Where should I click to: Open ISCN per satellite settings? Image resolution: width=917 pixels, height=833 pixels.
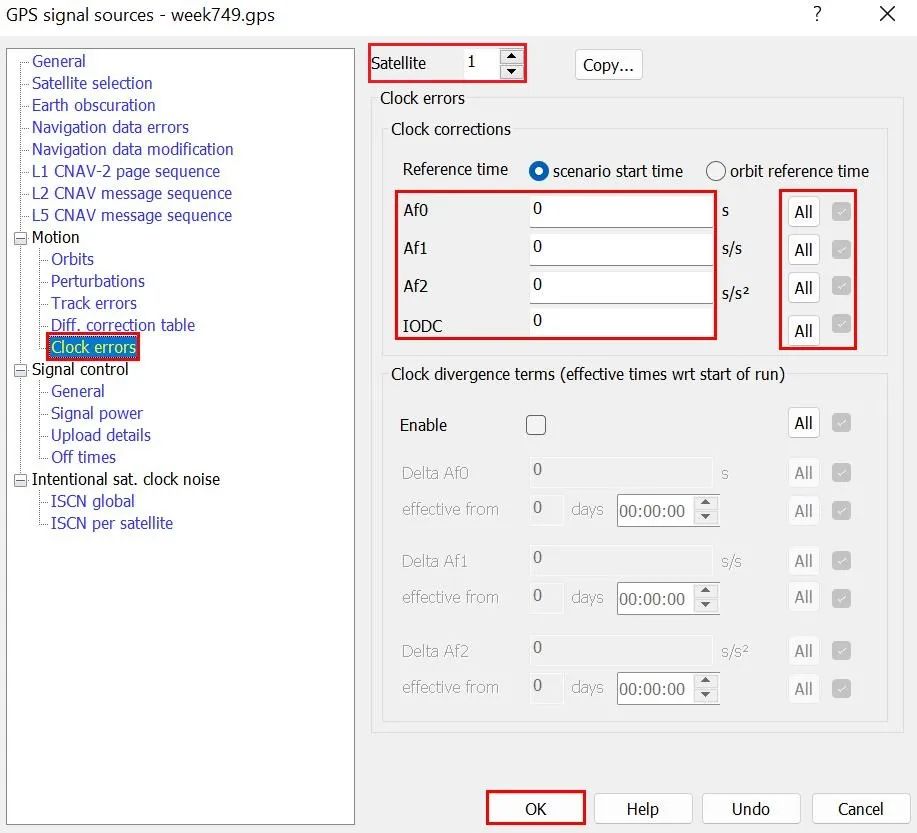click(x=112, y=523)
